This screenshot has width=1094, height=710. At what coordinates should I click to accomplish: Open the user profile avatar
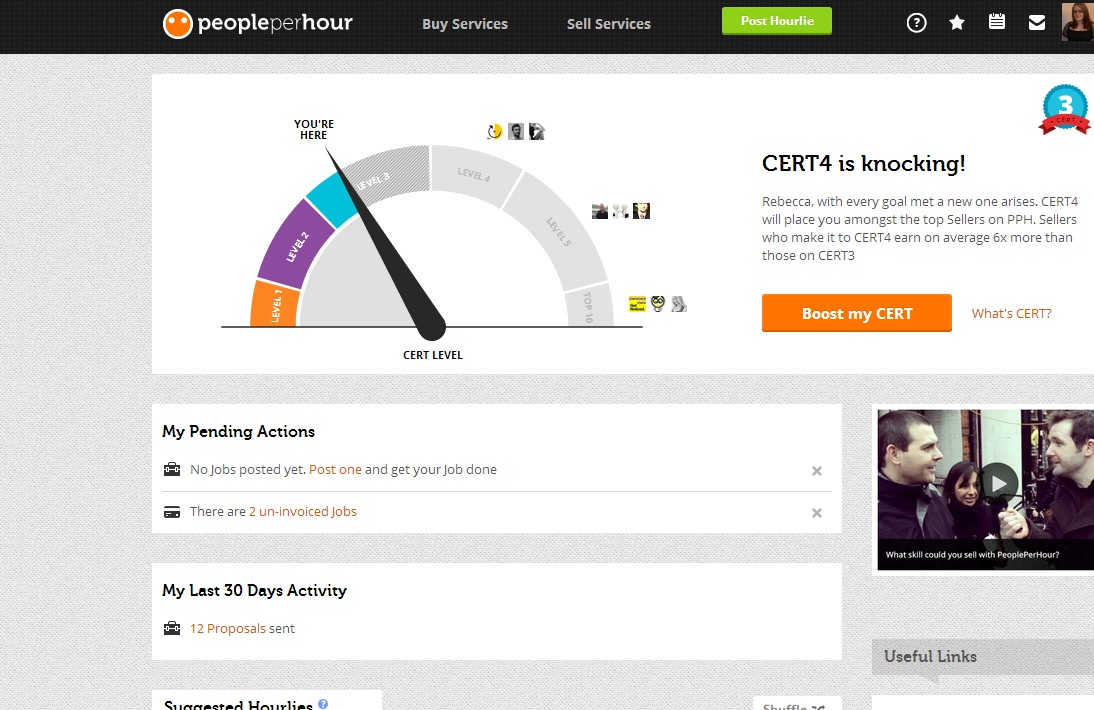(x=1077, y=22)
